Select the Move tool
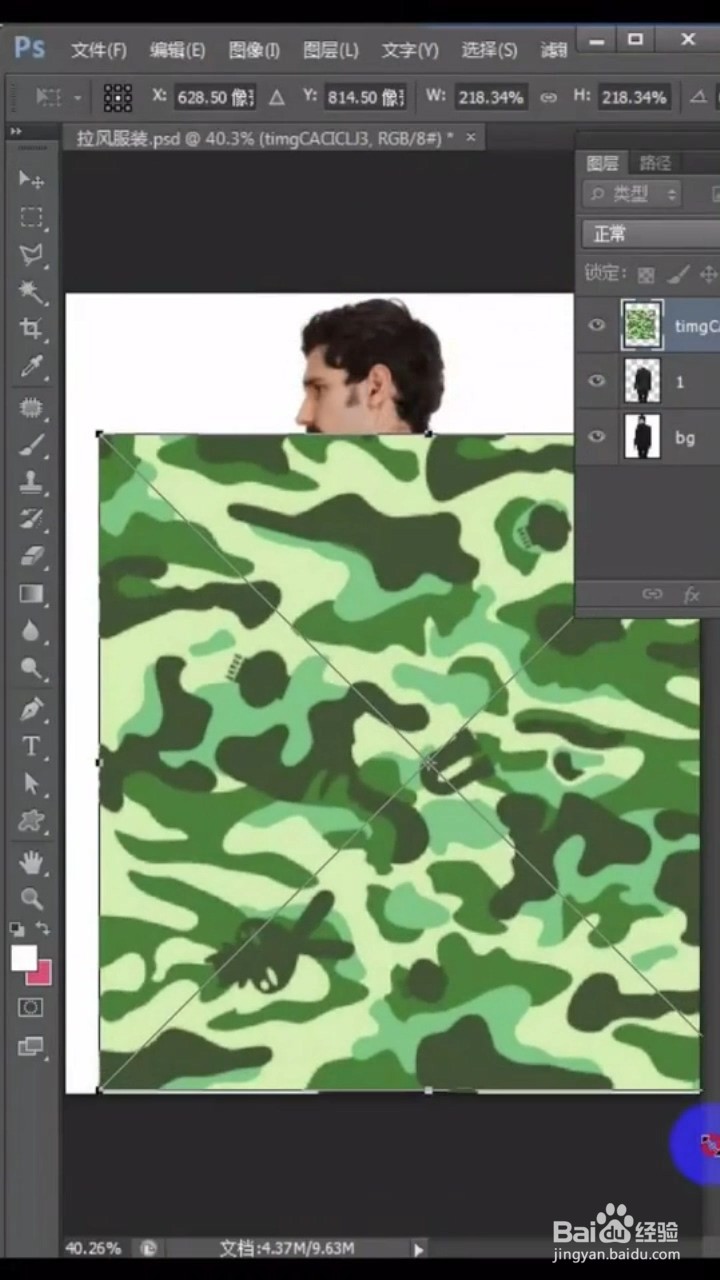This screenshot has width=720, height=1280. coord(31,180)
